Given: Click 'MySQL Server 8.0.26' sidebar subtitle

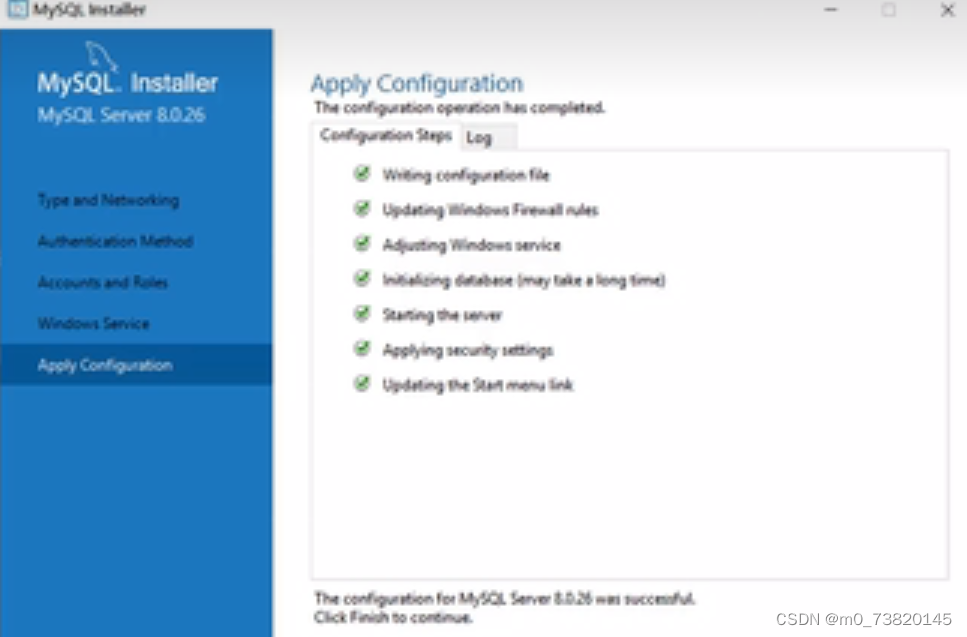Looking at the screenshot, I should click(121, 115).
